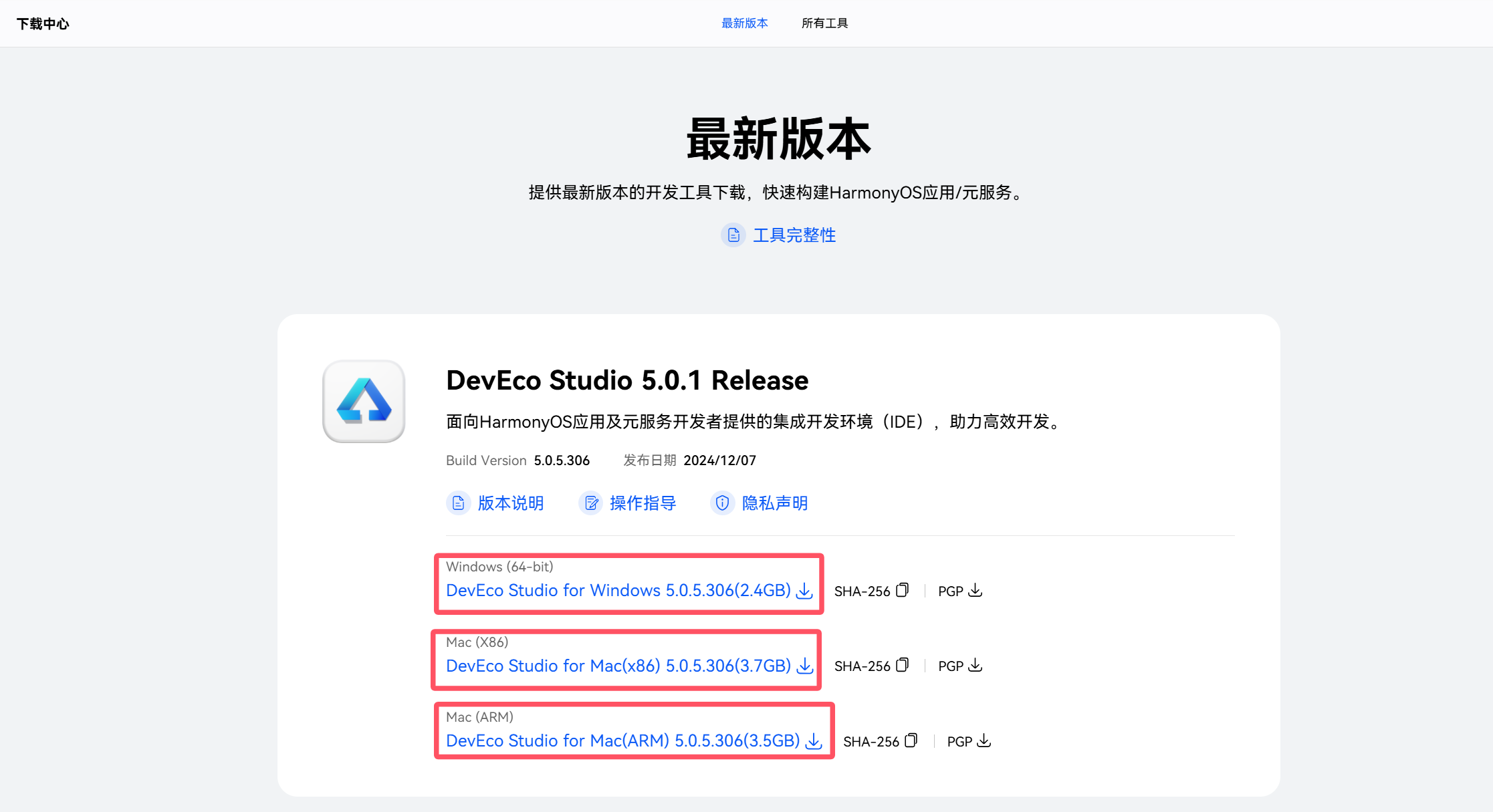Switch to the 所有工具 tab
This screenshot has height=812, width=1493.
coord(824,23)
